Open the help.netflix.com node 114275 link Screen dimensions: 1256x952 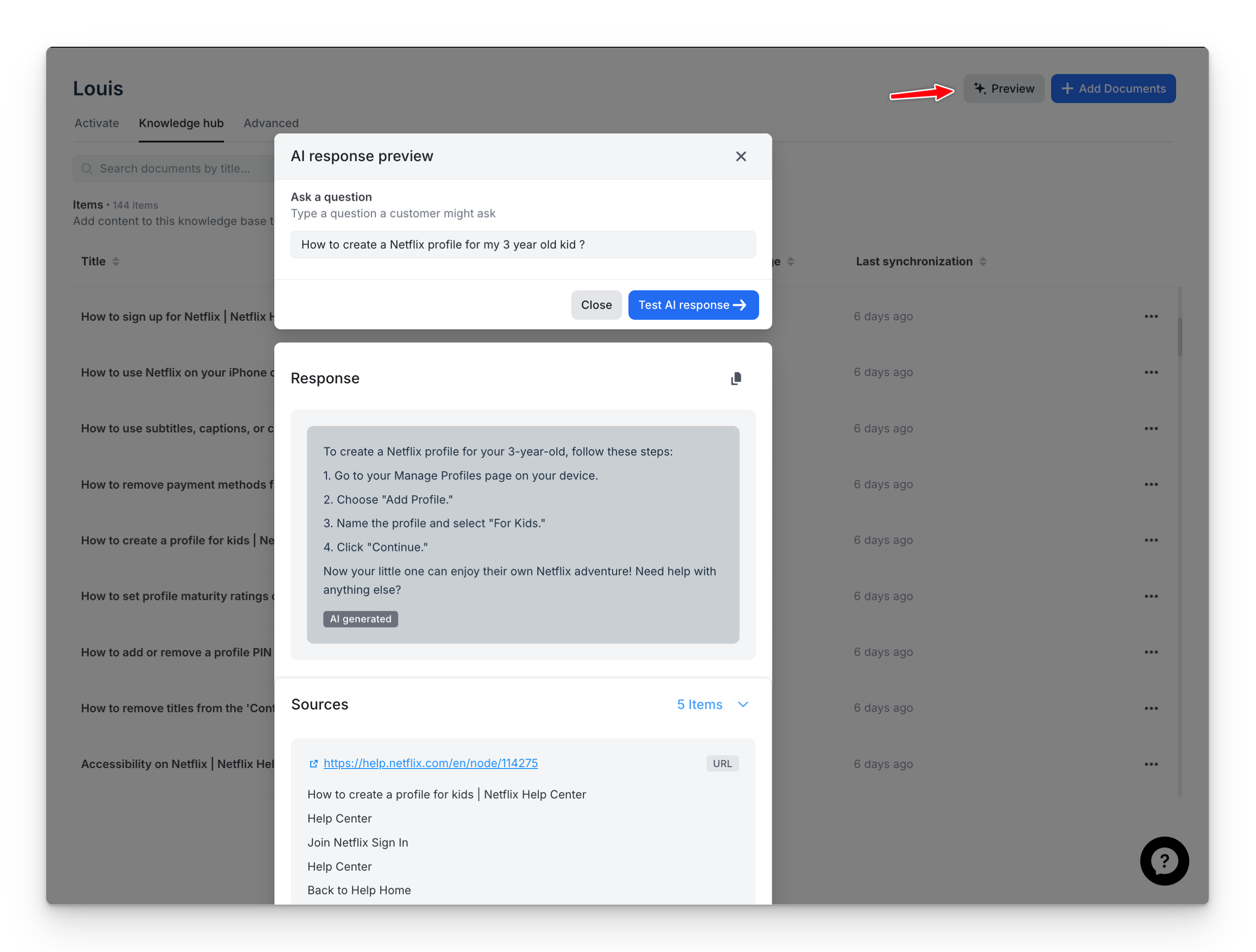[x=430, y=764]
